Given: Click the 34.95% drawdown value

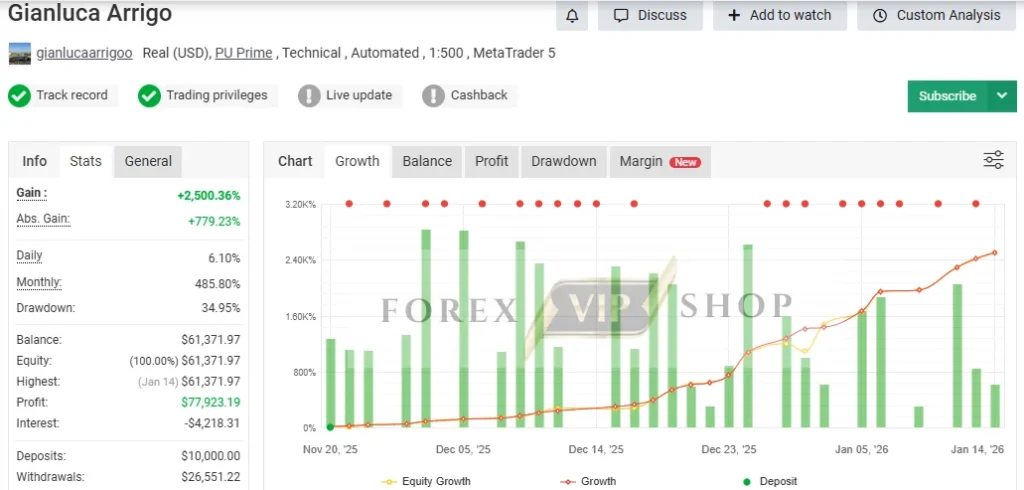Looking at the screenshot, I should click(221, 308).
